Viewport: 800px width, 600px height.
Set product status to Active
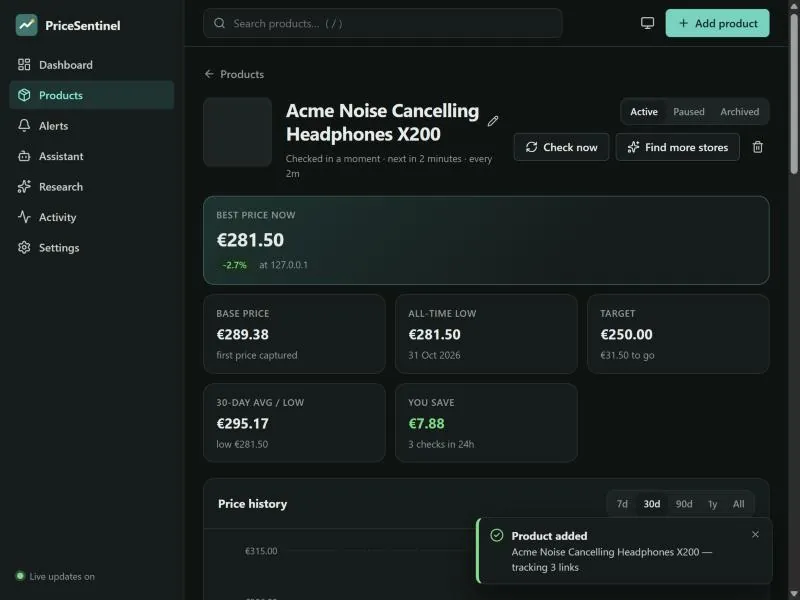[x=644, y=112]
